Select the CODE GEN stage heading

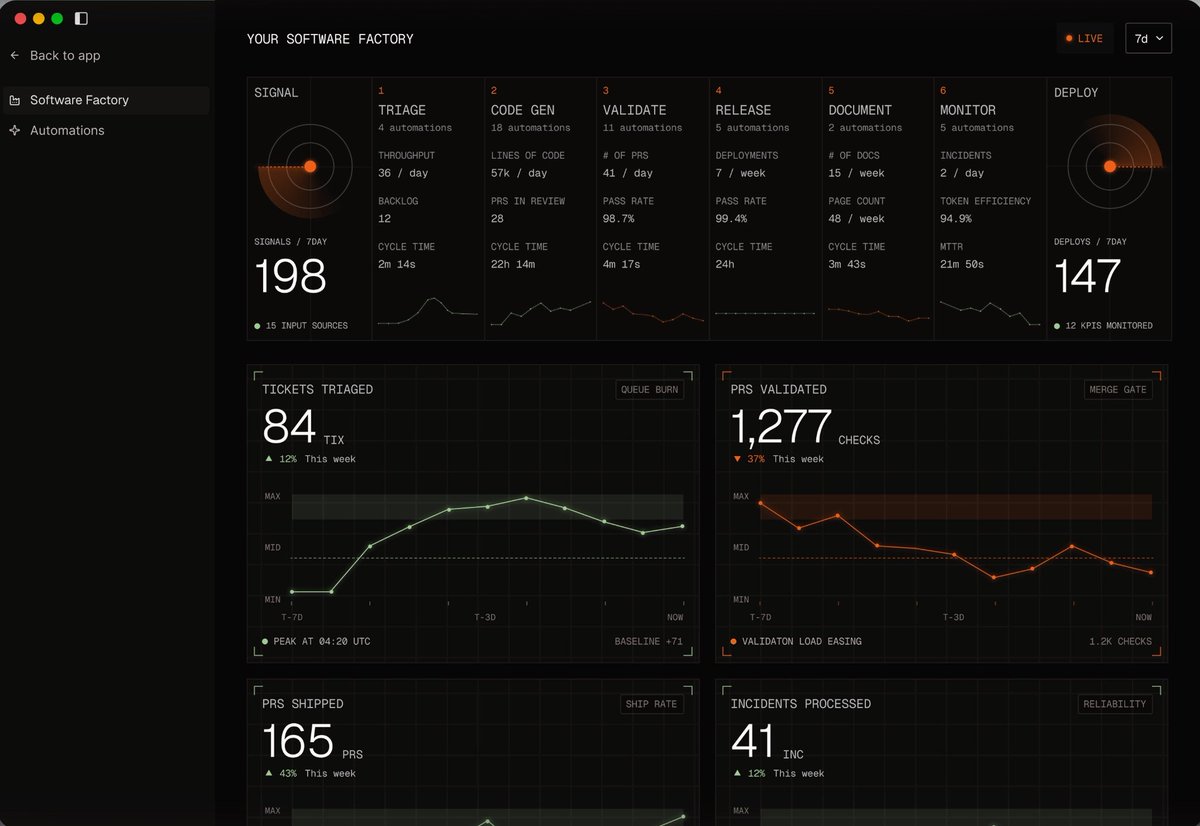pos(522,110)
